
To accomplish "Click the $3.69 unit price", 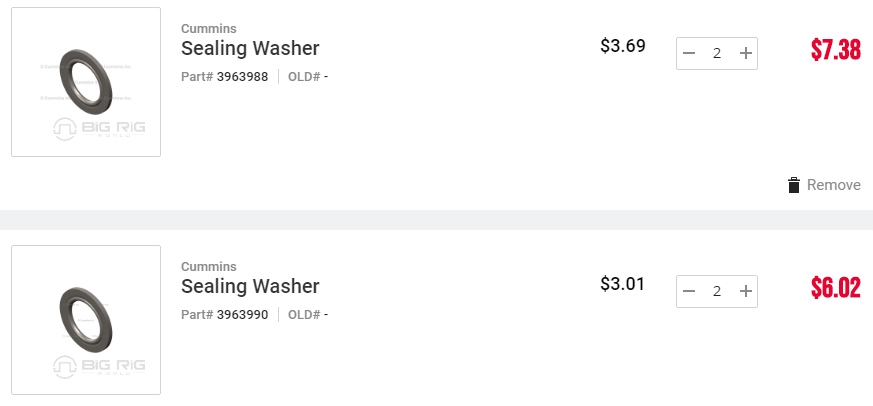I will 622,46.
